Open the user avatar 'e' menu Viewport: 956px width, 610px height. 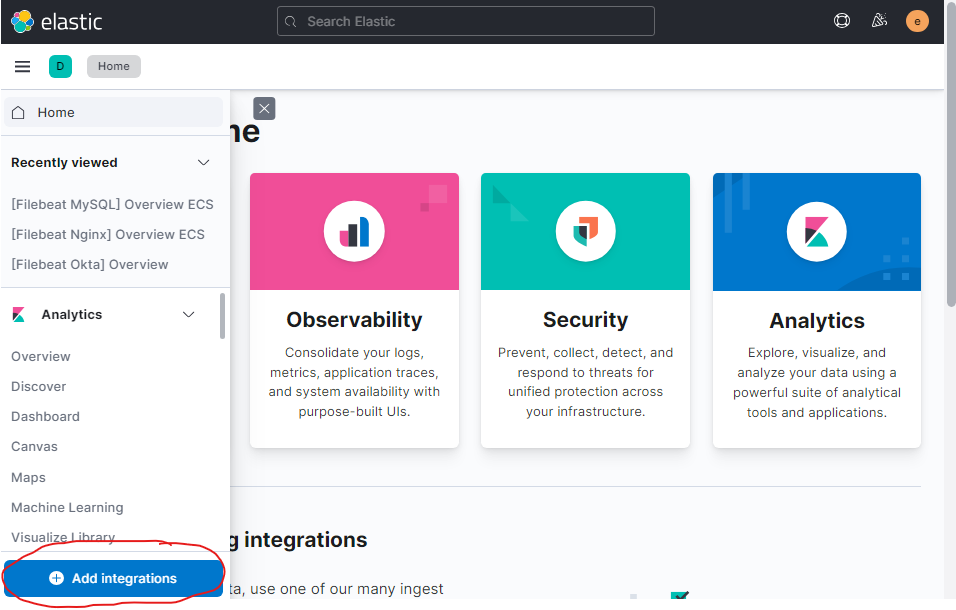click(917, 21)
